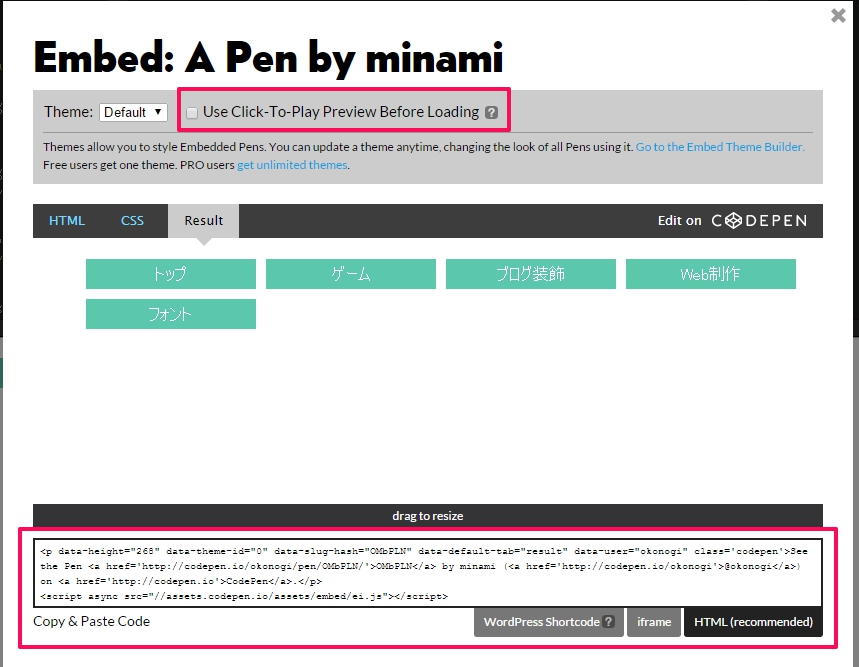Open the Go to the Embed Theme Builder link
The image size is (859, 667).
click(x=720, y=147)
